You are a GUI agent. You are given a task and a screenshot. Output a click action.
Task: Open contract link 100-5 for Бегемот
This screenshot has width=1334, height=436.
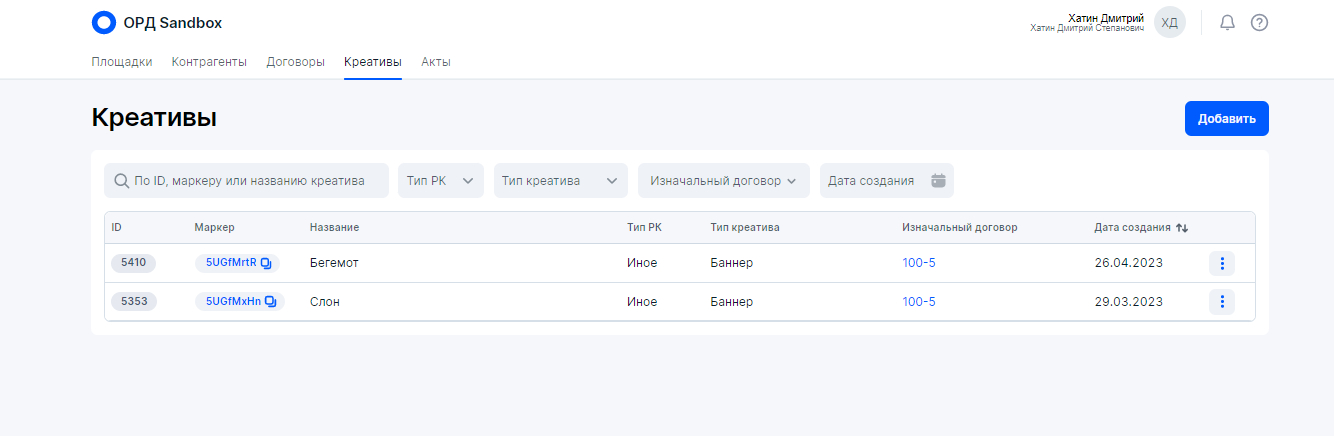point(919,263)
